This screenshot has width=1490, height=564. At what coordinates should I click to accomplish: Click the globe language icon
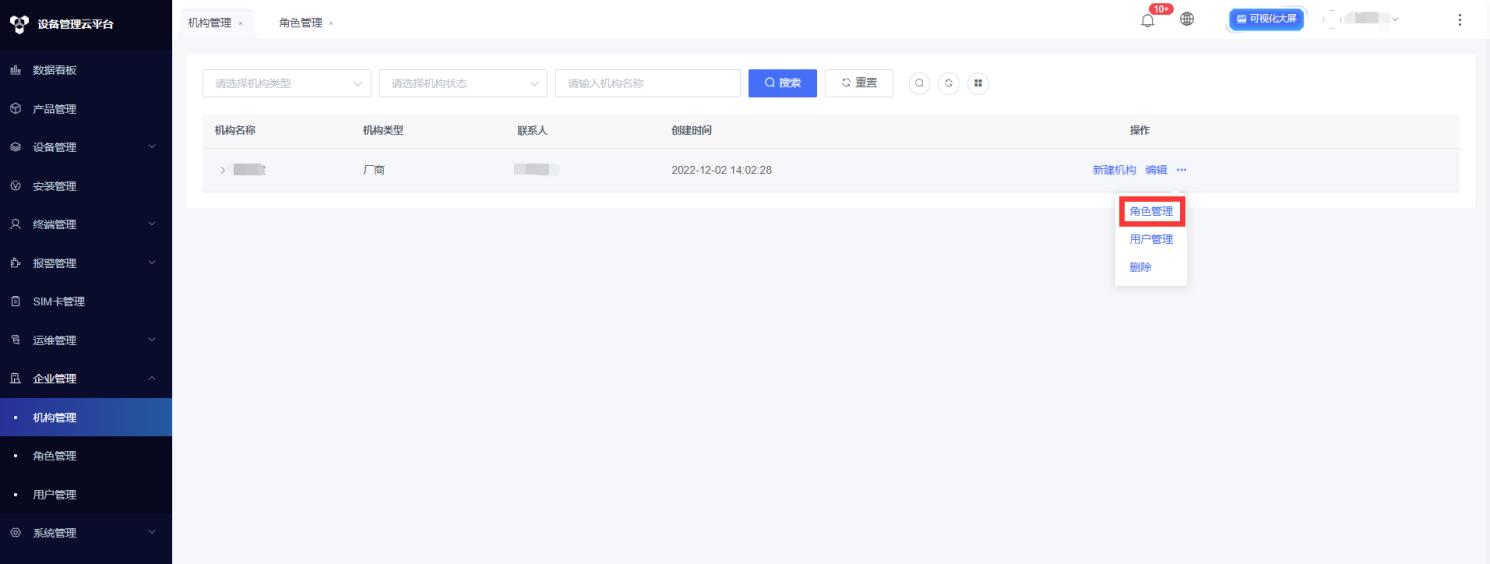coord(1187,19)
